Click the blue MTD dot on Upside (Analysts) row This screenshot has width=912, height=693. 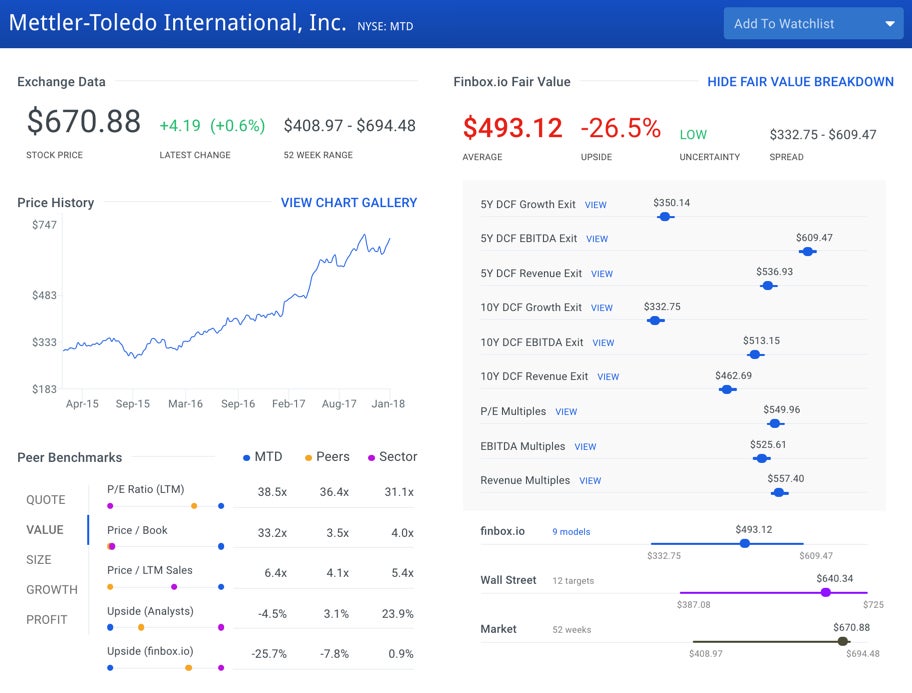point(110,627)
